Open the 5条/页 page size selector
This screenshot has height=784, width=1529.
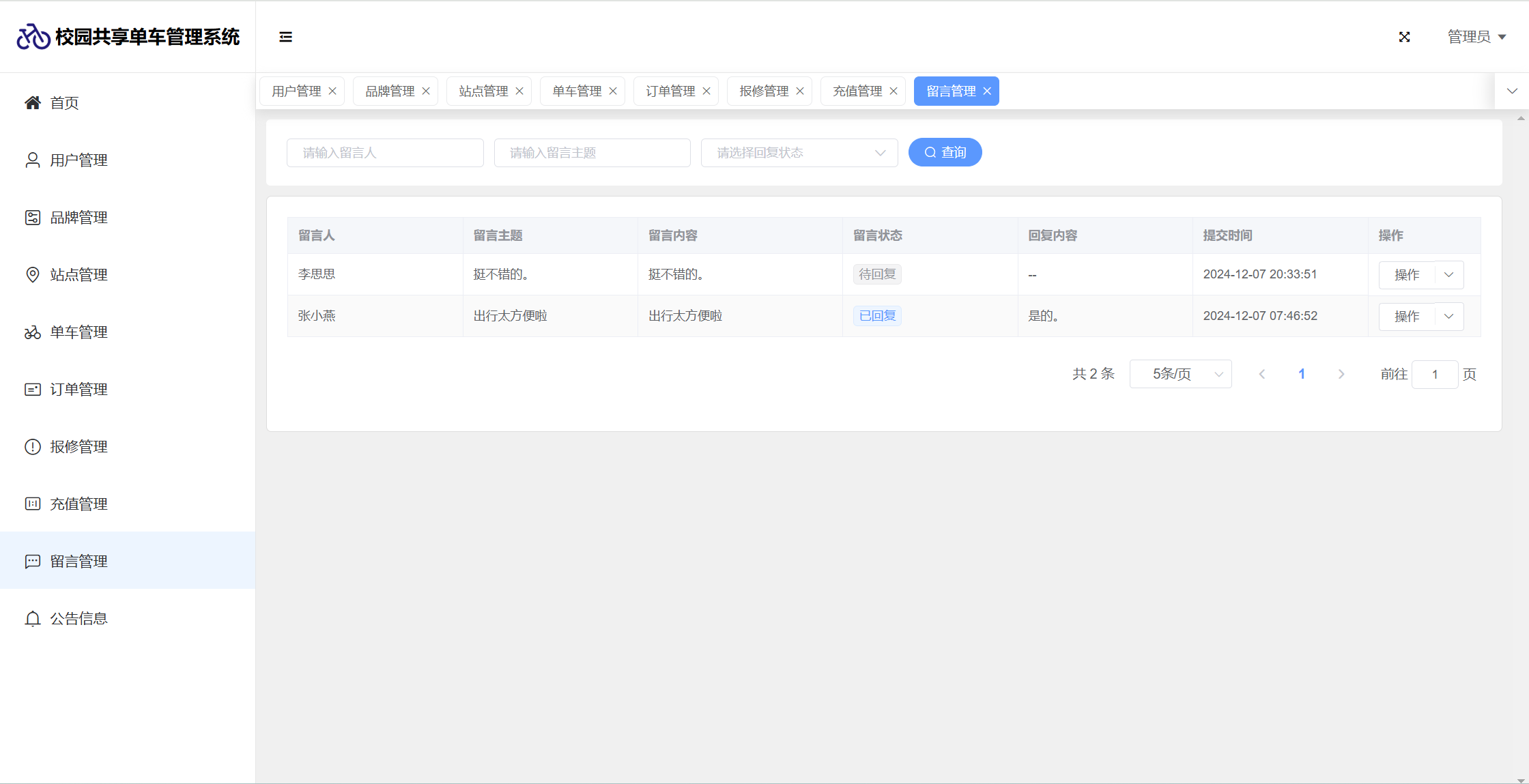pyautogui.click(x=1180, y=374)
